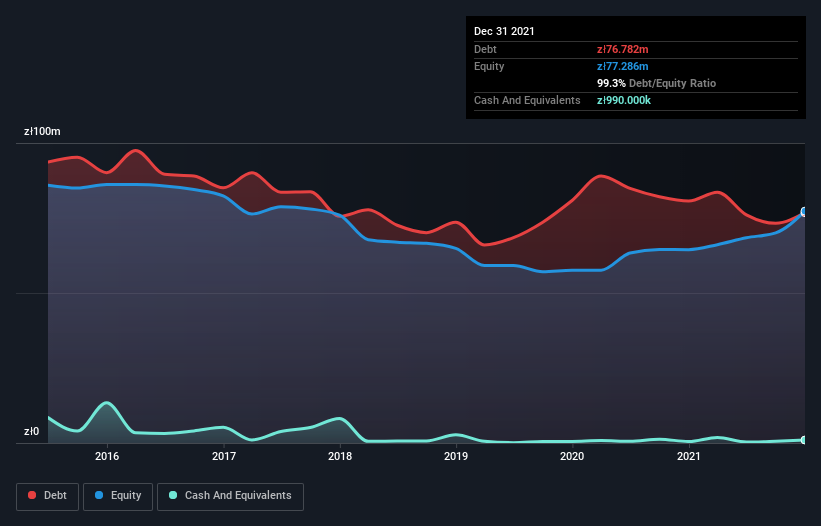Click Cash And Equivalents label in tooltip
Image resolution: width=821 pixels, height=526 pixels.
pos(527,100)
